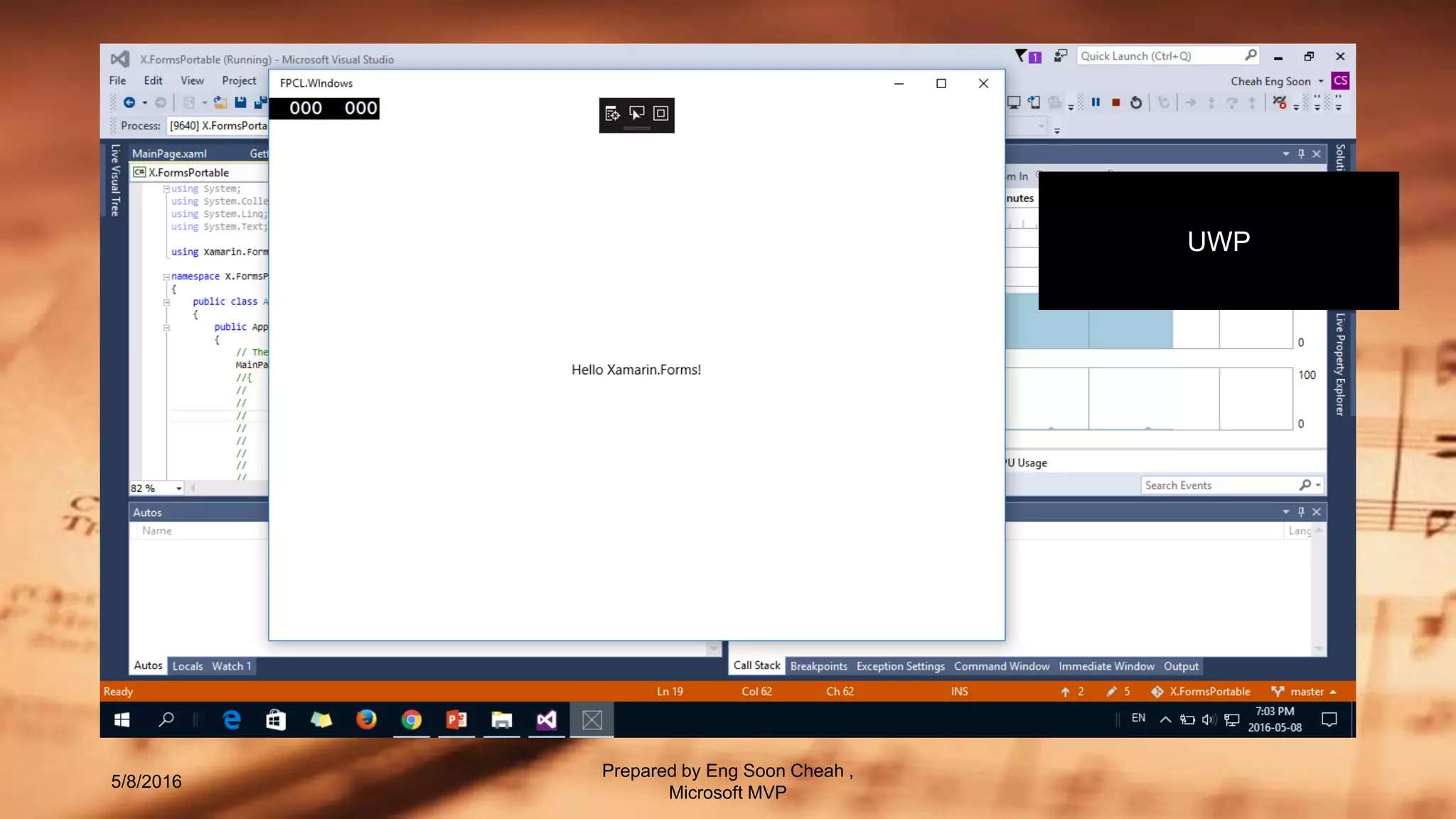Screen dimensions: 1456x819
Task: Switch to the Breakpoints tab
Action: click(818, 666)
